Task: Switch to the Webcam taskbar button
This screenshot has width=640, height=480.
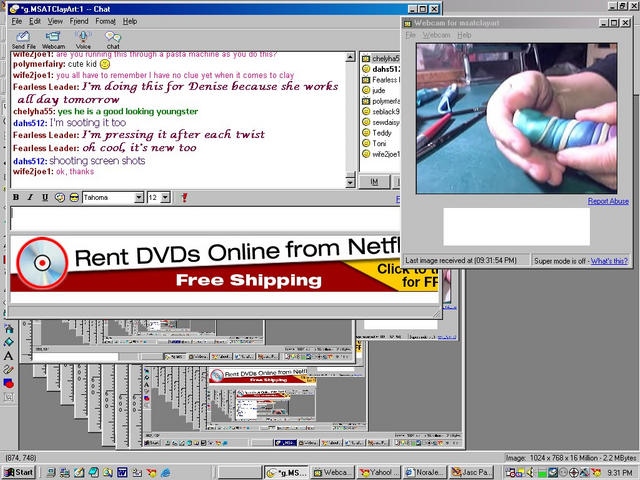Action: click(332, 473)
